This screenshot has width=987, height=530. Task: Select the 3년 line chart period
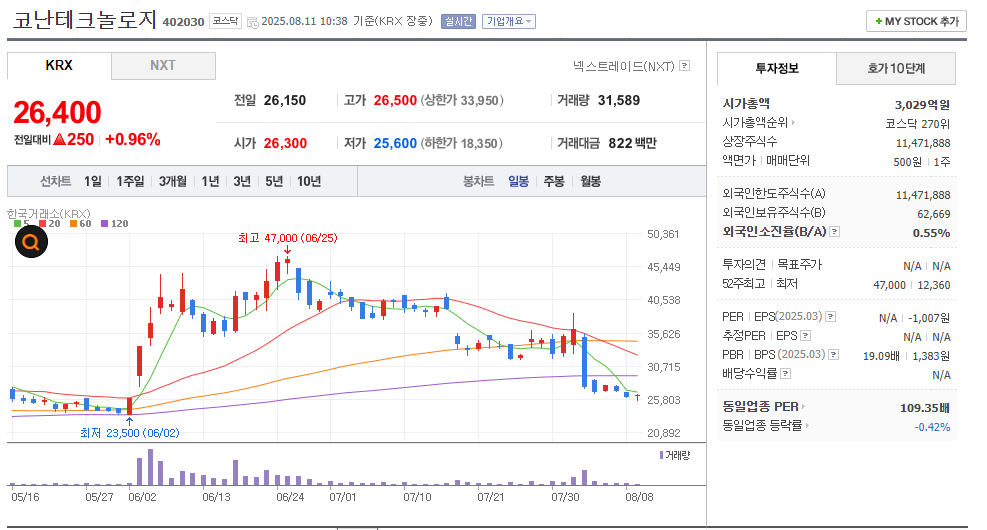click(x=242, y=181)
